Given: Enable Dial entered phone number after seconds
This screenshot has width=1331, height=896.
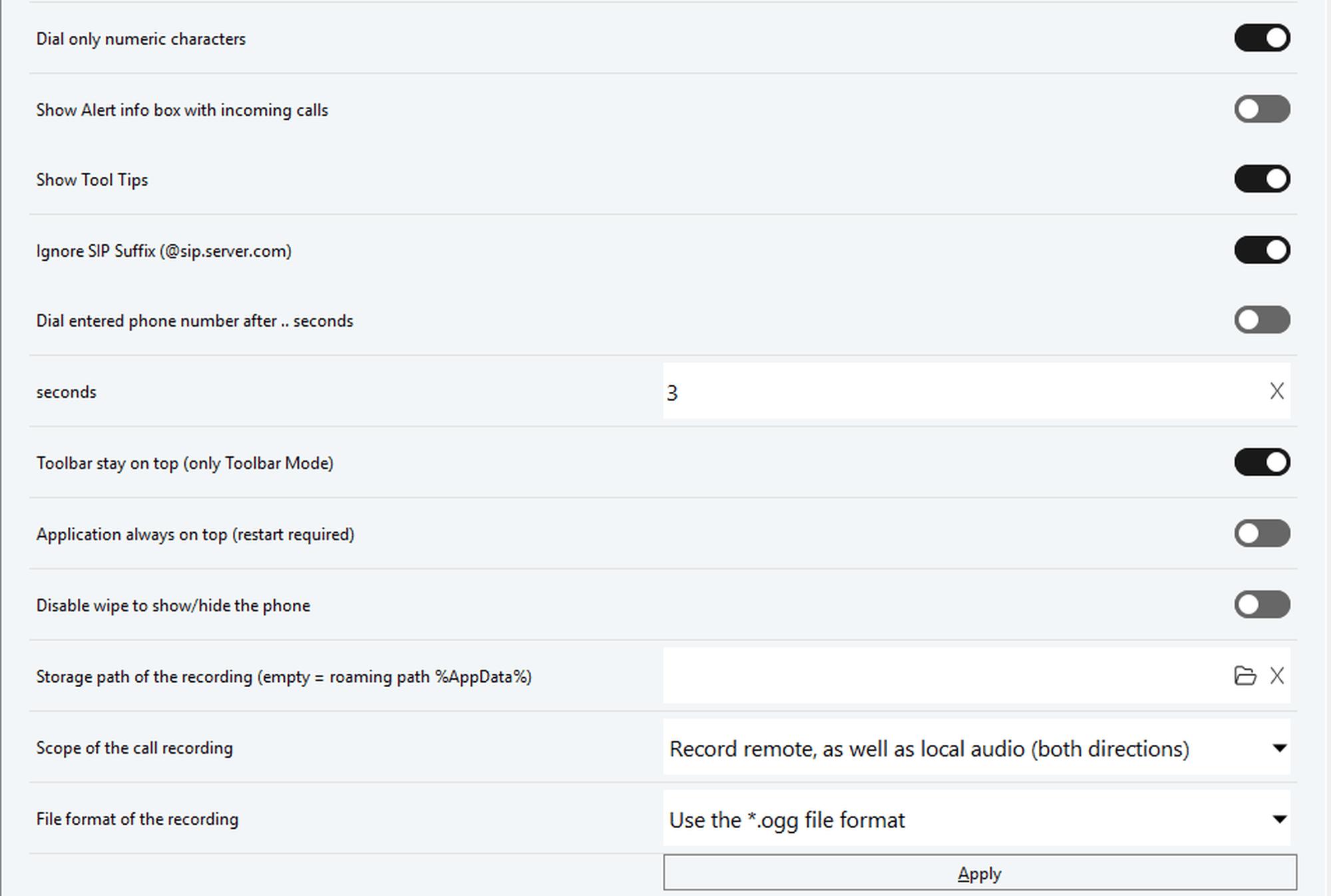Looking at the screenshot, I should 1262,320.
